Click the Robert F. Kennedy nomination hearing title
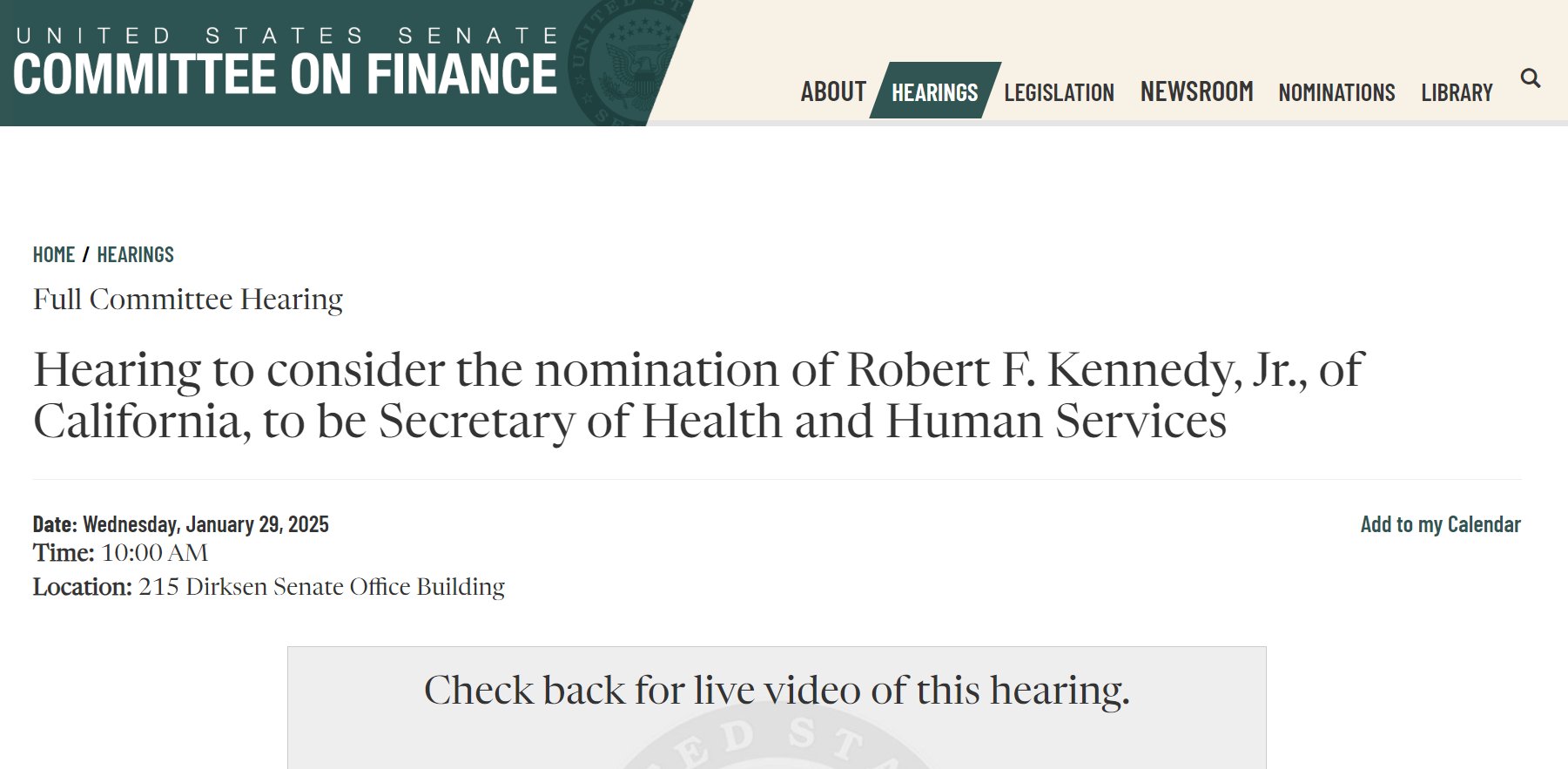Screen dimensions: 1568x769 pyautogui.click(x=698, y=395)
